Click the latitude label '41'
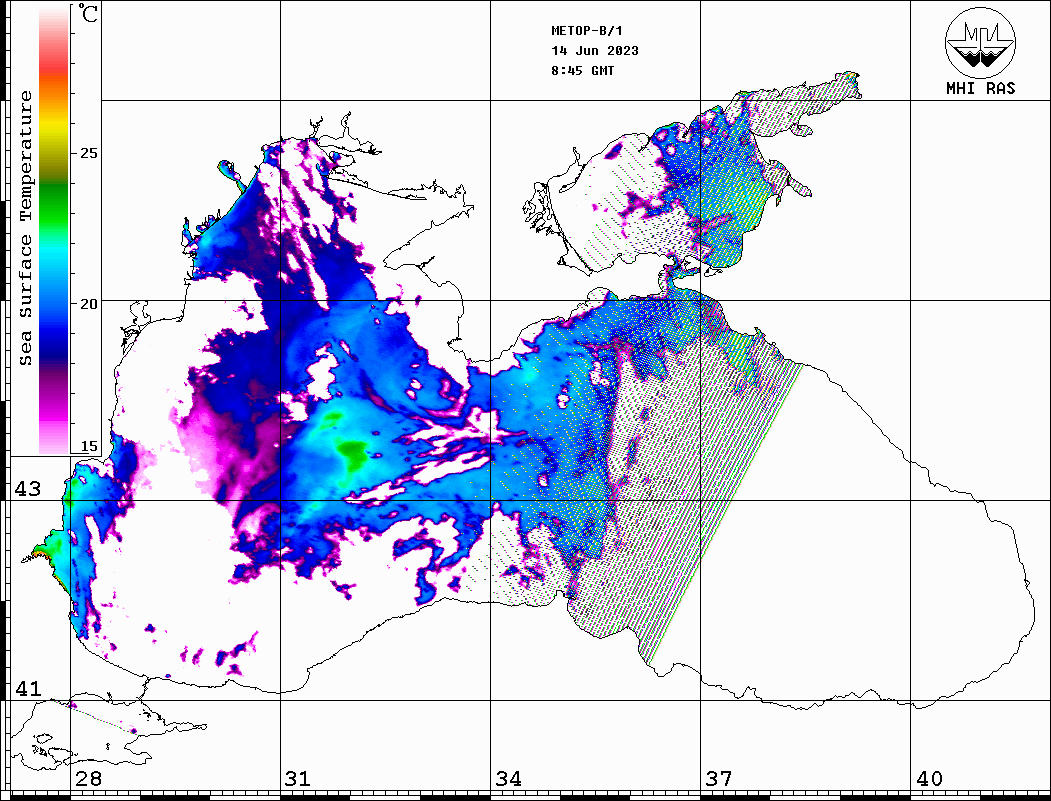The image size is (1051, 801). 28,688
